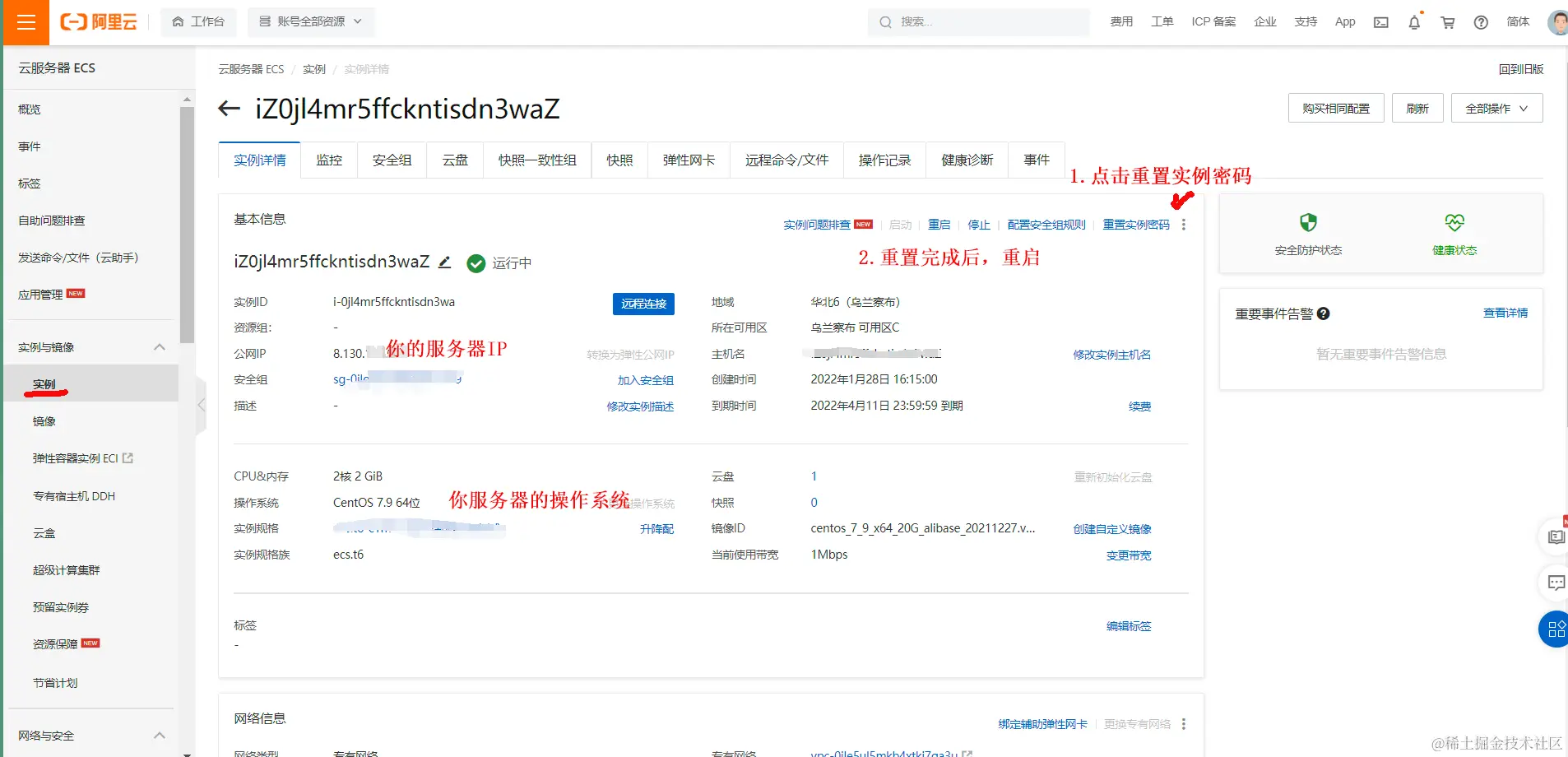This screenshot has width=1568, height=757.
Task: Click the 远程连接 button
Action: (x=643, y=304)
